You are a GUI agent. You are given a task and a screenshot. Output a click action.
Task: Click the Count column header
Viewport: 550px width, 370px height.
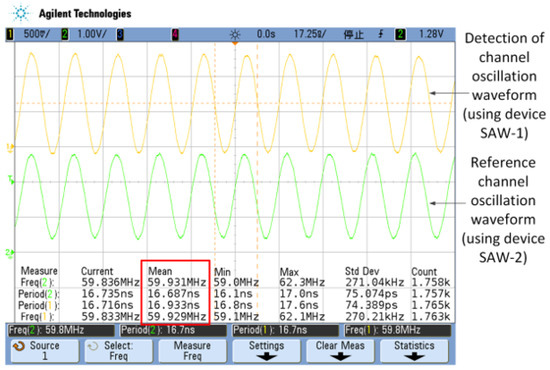424,271
